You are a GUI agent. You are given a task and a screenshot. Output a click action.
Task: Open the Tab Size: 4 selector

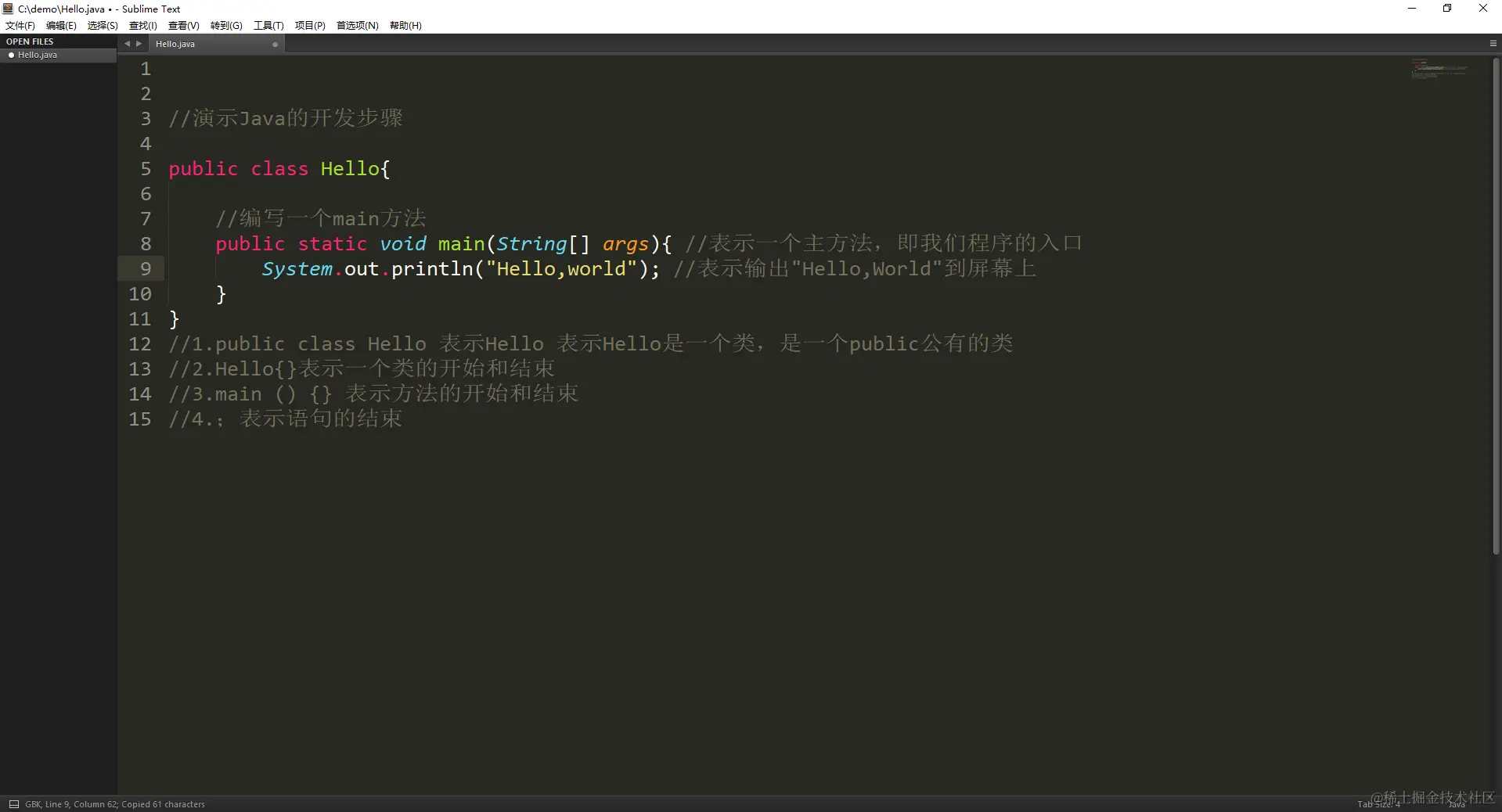1379,804
